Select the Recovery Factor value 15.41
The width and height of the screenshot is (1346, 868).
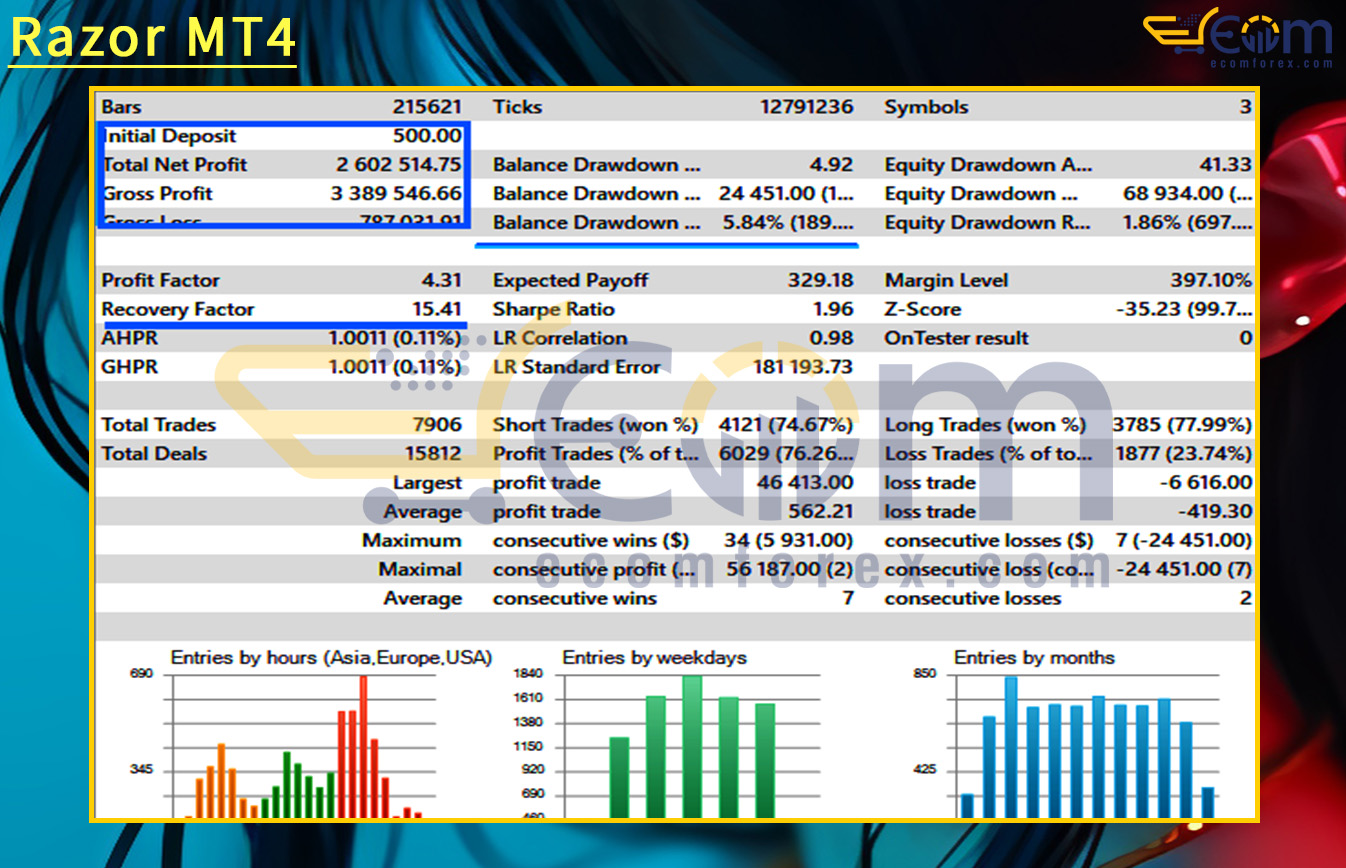(437, 310)
